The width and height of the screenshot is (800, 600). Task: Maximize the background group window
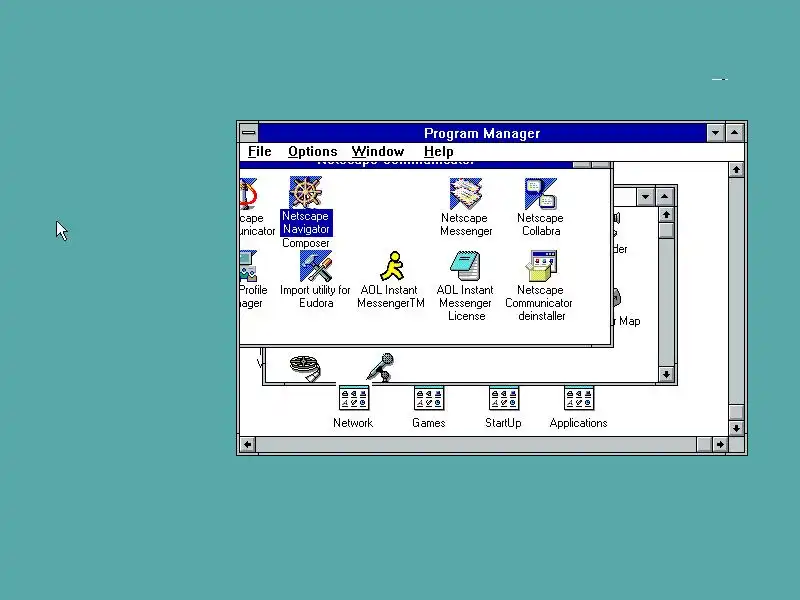[664, 197]
